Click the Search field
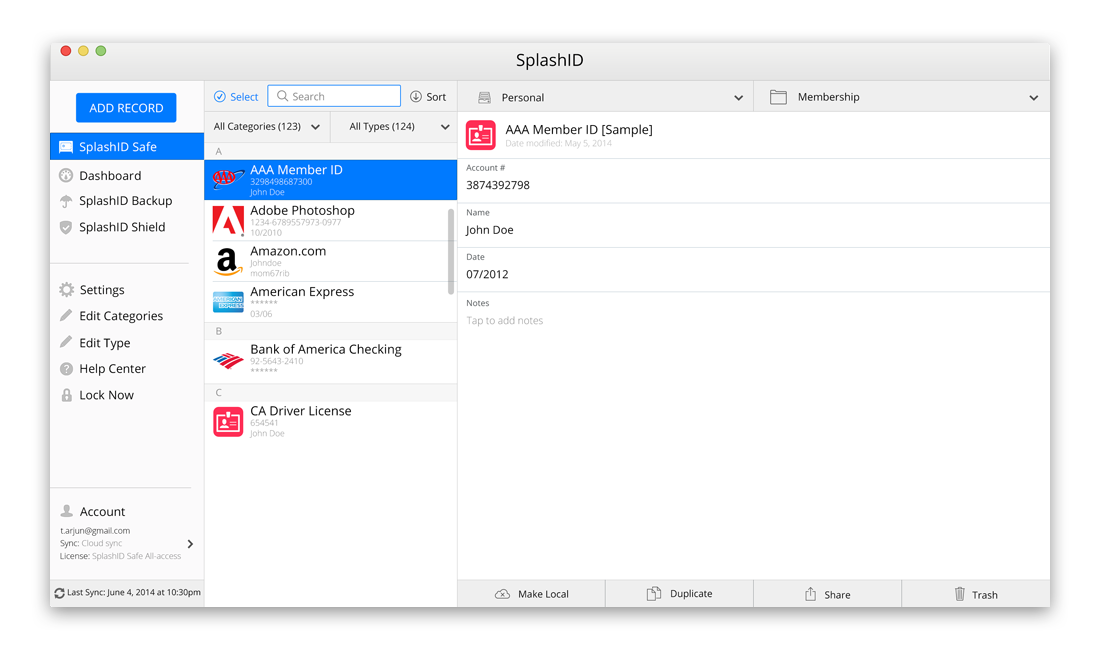This screenshot has width=1100, height=650. tap(334, 96)
